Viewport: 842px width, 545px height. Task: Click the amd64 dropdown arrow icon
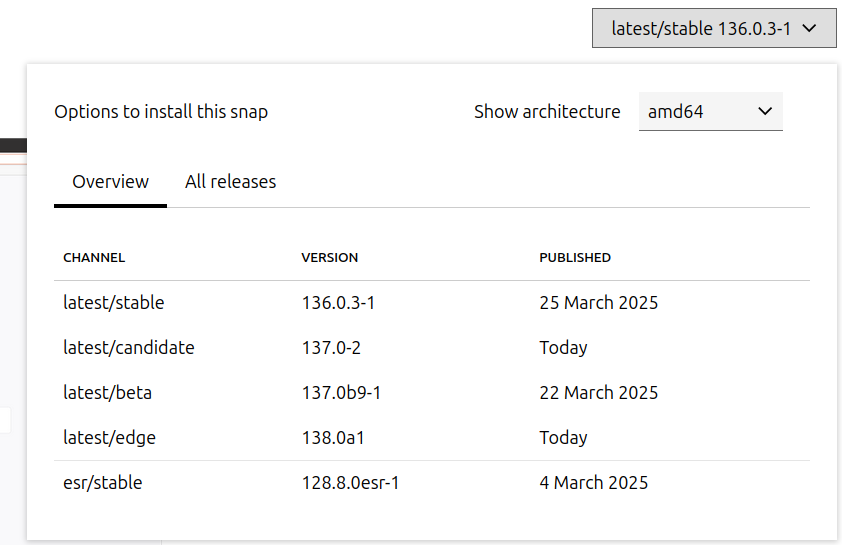[766, 112]
